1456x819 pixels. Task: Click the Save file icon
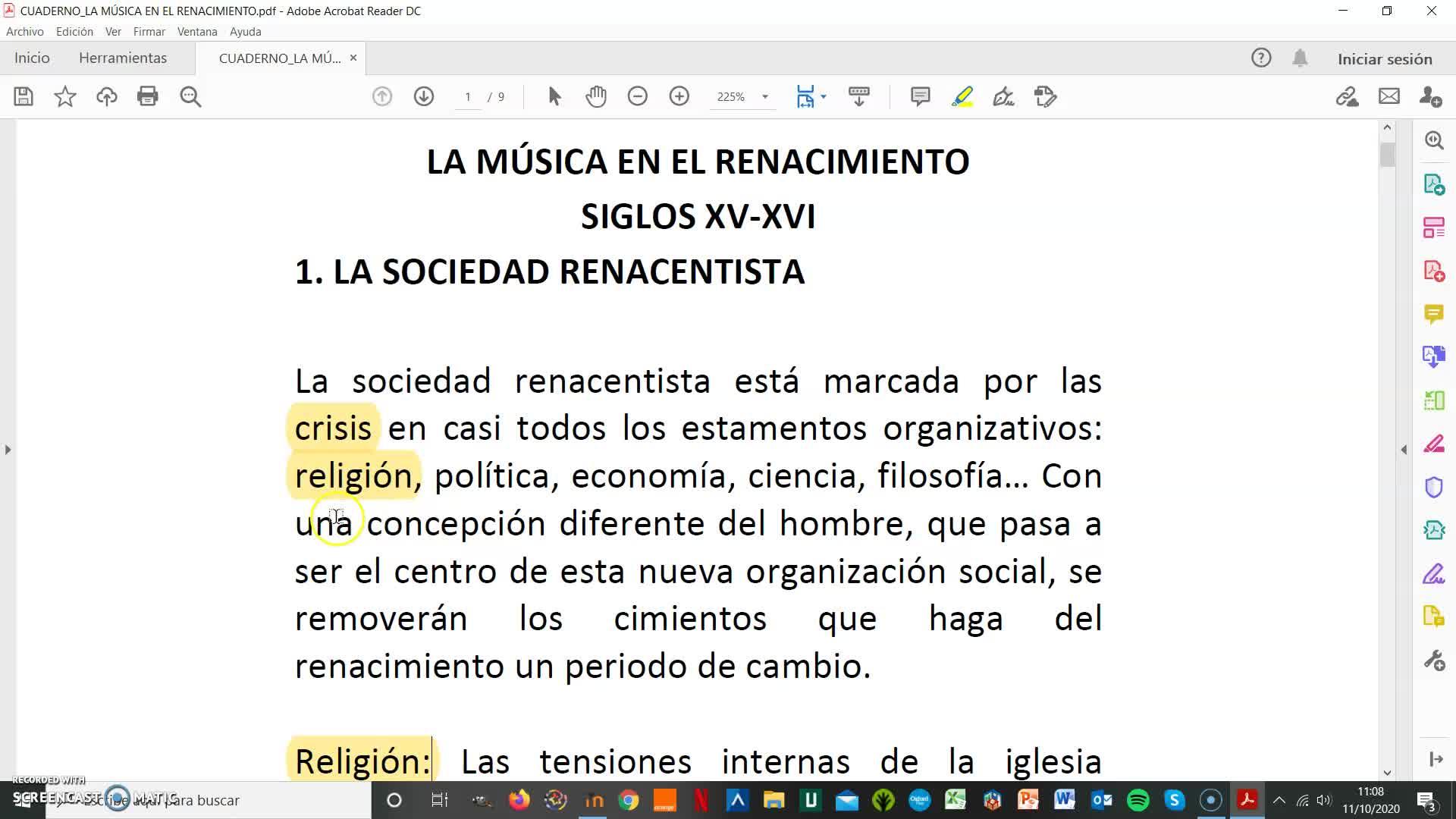pyautogui.click(x=24, y=96)
